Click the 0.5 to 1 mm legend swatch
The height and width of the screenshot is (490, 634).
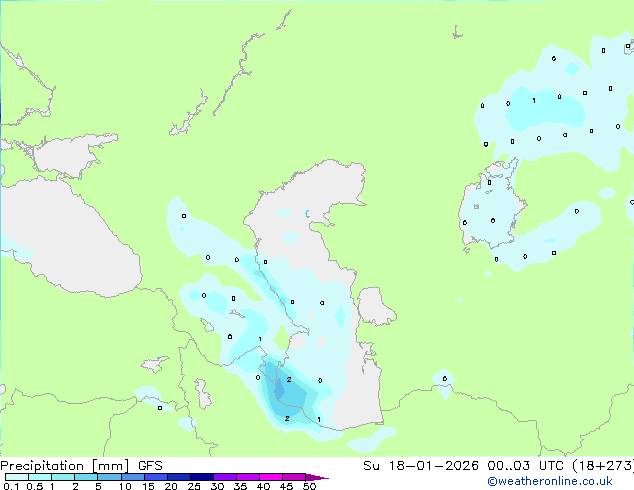coord(40,477)
